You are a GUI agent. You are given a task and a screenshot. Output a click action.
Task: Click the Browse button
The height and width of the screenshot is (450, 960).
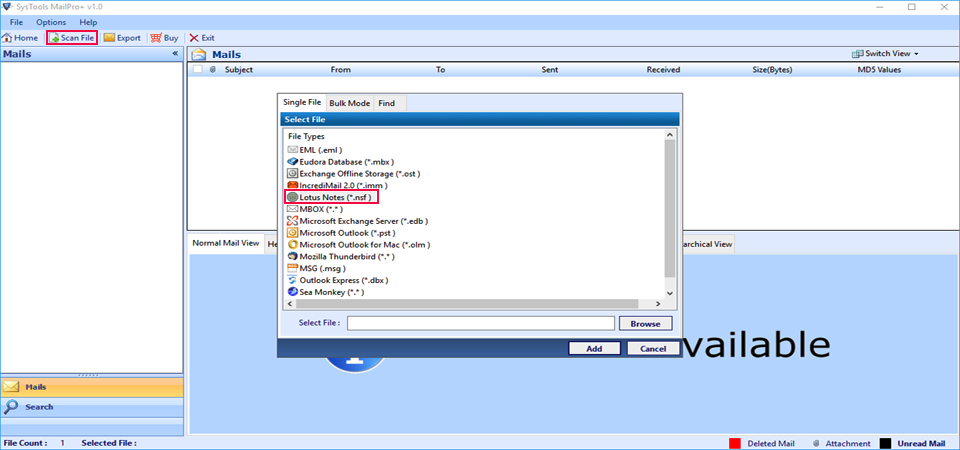pyautogui.click(x=645, y=324)
